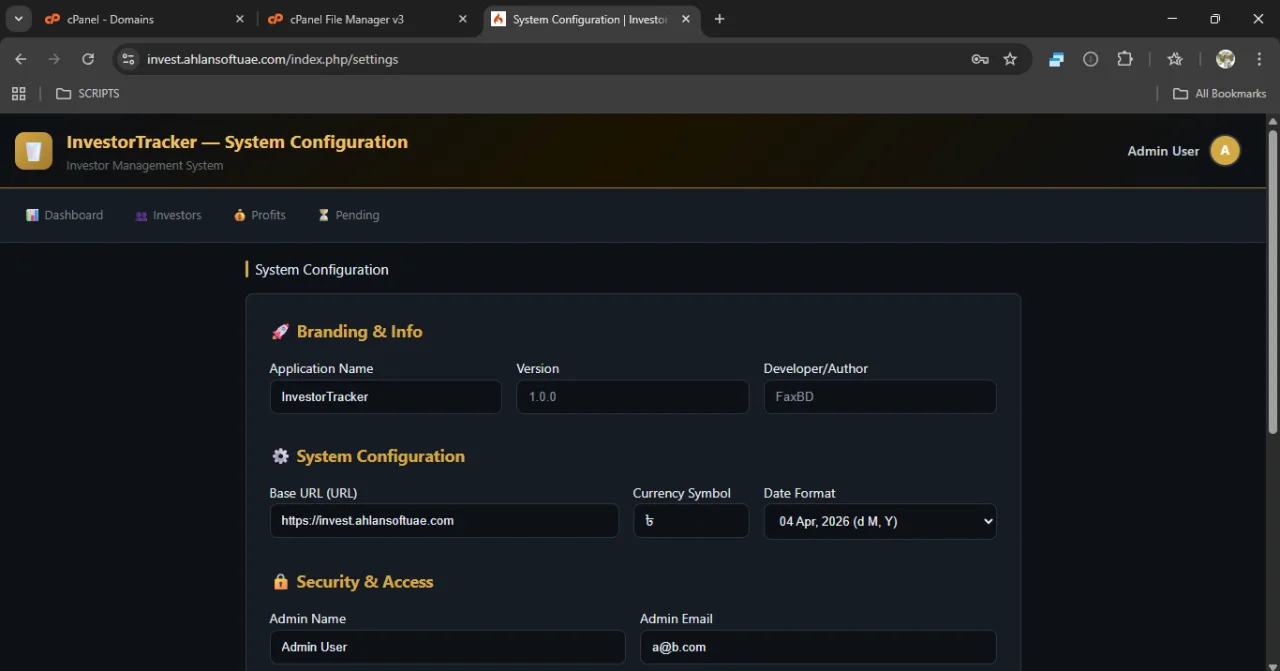Open the Profits nav item
Screen dimensions: 1280x671
[260, 215]
